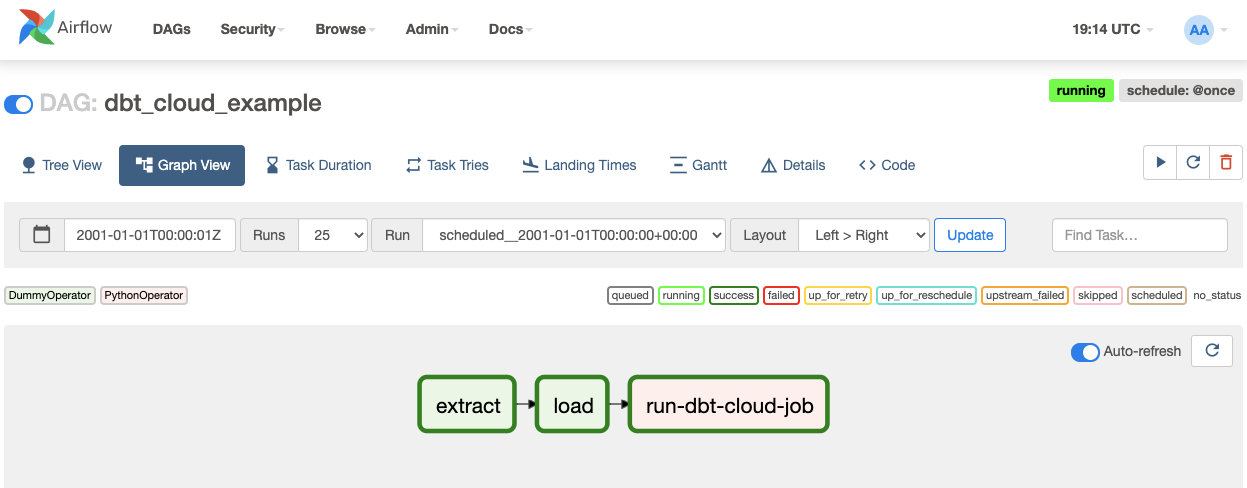Screen dimensions: 1247x488
Task: Open the Run selection dropdown
Action: [574, 235]
